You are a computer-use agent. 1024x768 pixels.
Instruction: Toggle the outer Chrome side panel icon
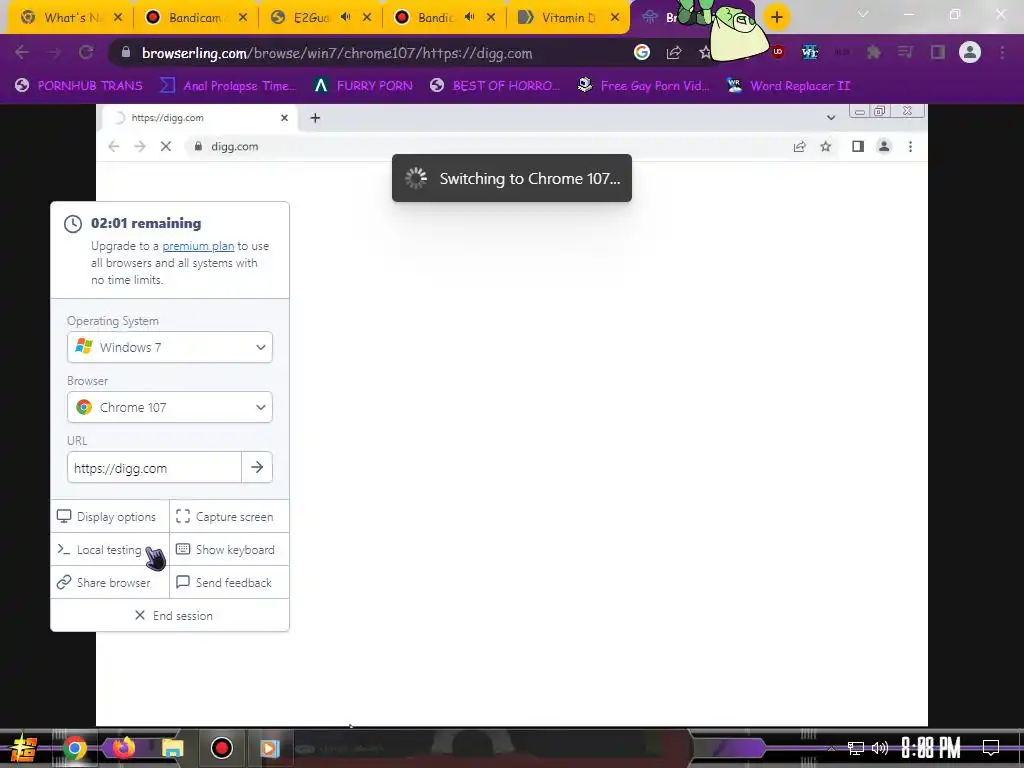938,52
